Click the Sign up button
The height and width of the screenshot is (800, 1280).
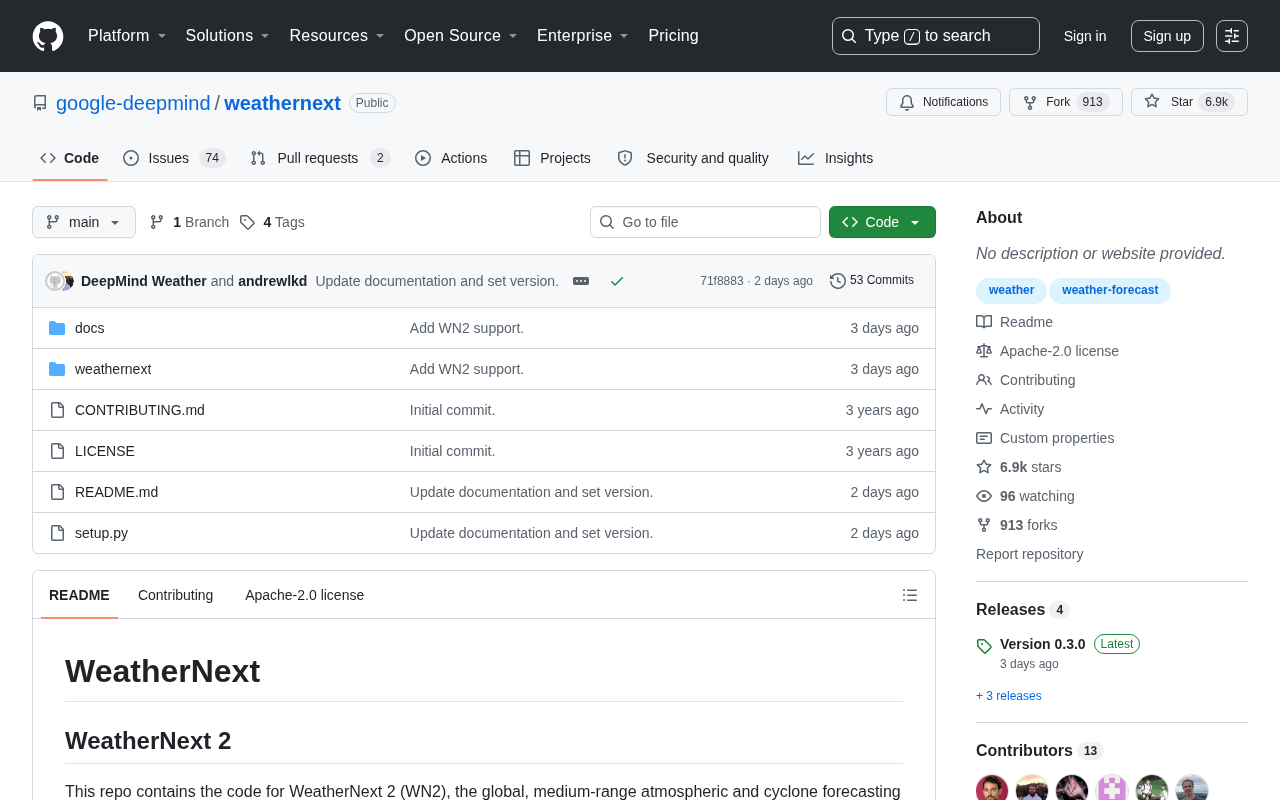(1167, 36)
